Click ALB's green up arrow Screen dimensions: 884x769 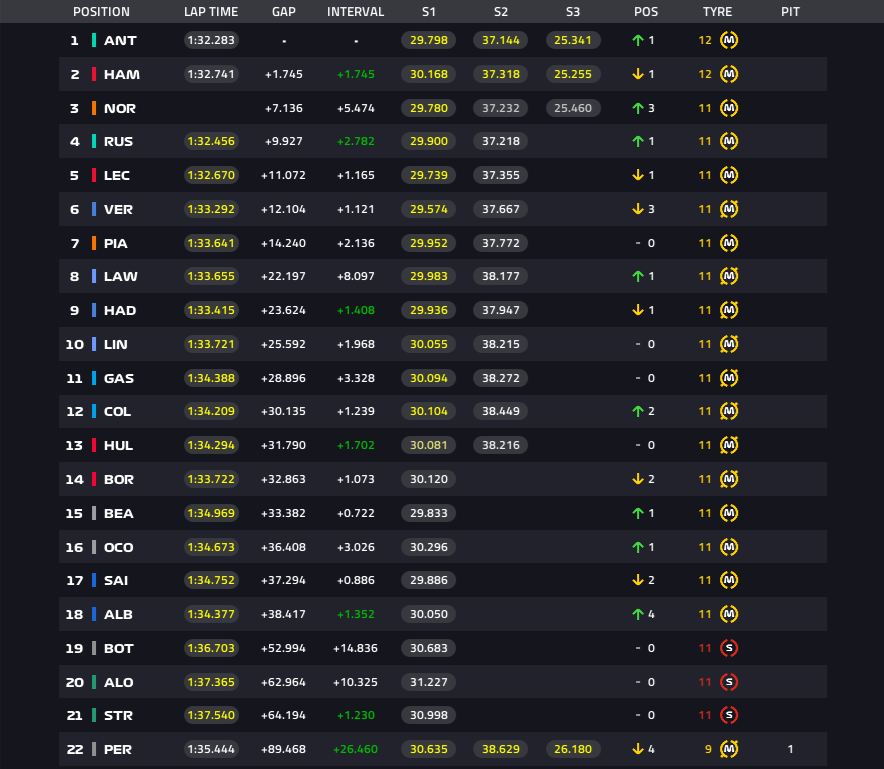coord(638,615)
